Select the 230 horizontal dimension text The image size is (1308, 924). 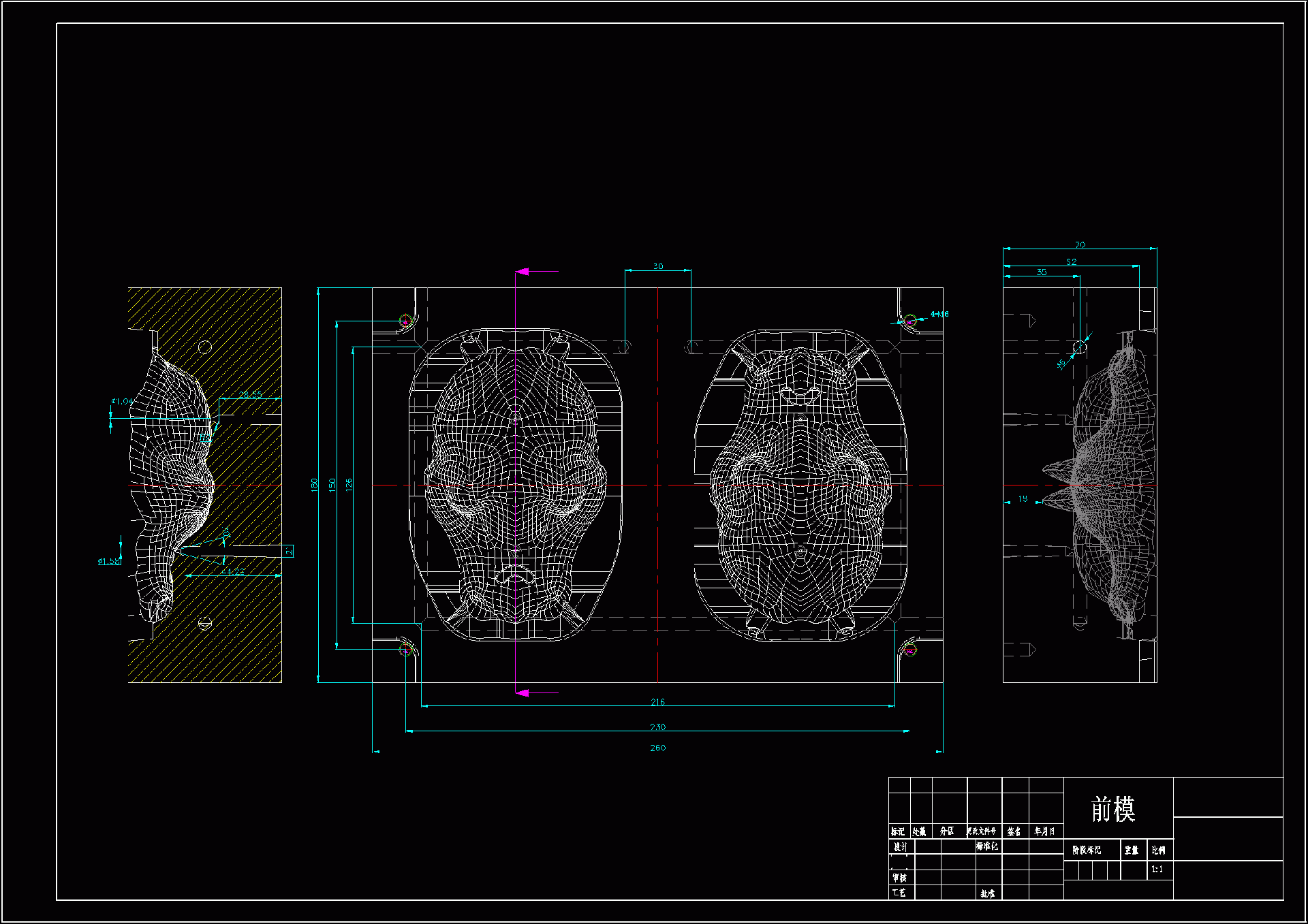[657, 727]
